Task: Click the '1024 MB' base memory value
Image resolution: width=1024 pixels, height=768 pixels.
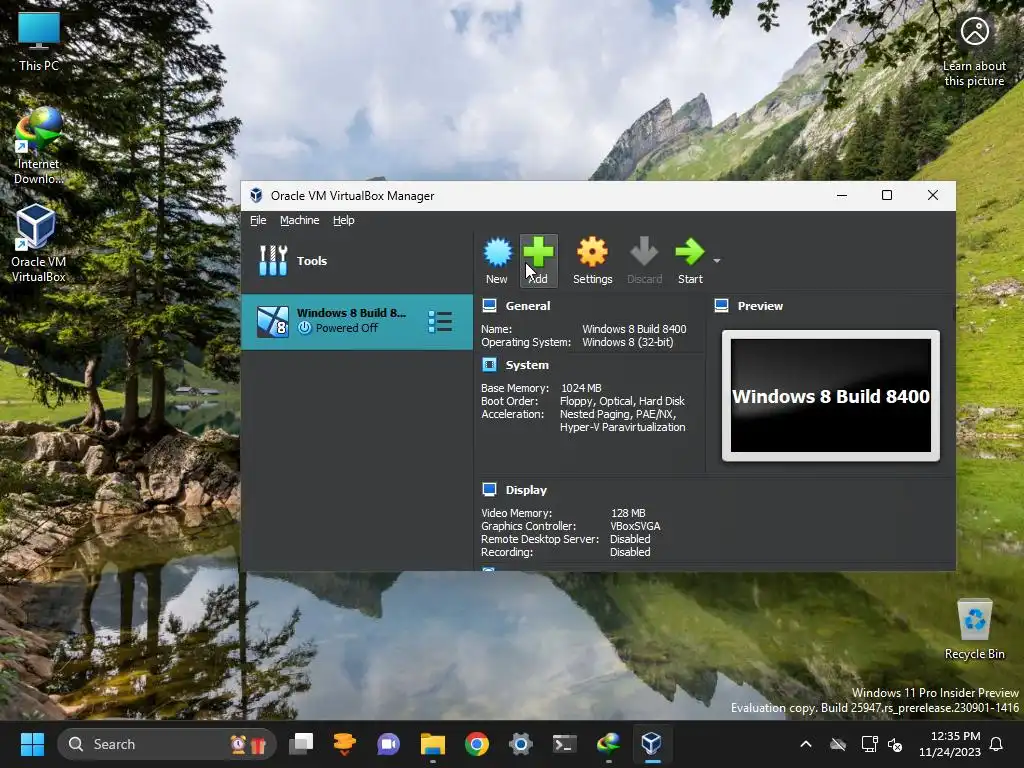Action: pyautogui.click(x=581, y=388)
